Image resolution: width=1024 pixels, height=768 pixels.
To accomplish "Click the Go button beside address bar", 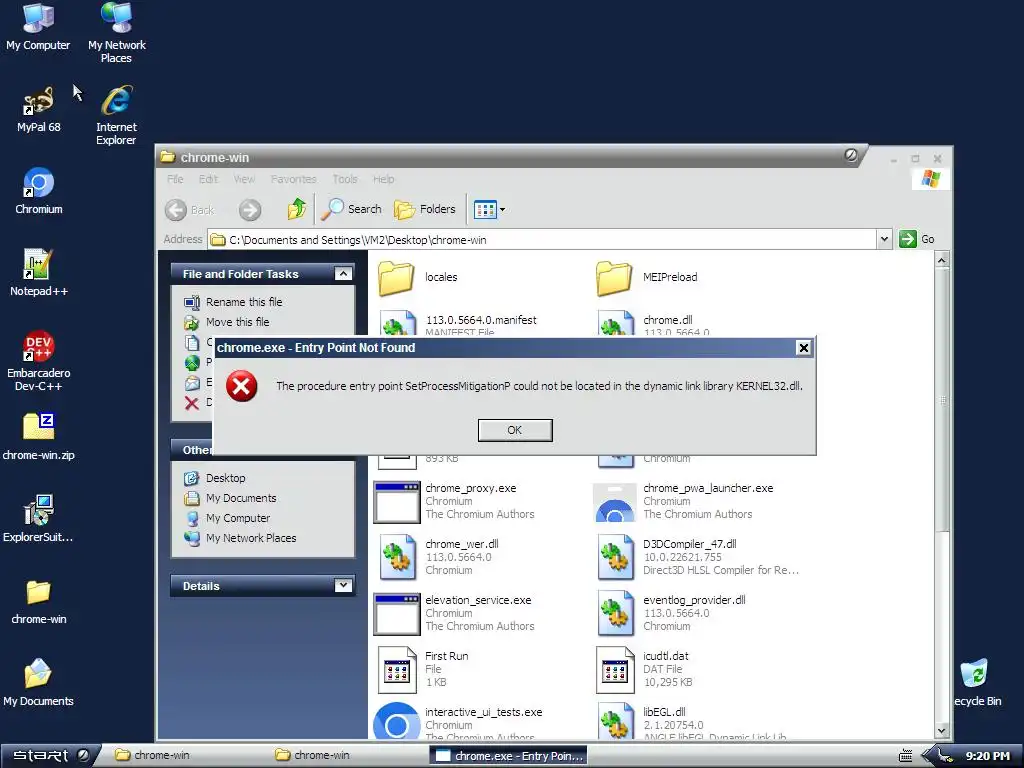I will (x=917, y=239).
